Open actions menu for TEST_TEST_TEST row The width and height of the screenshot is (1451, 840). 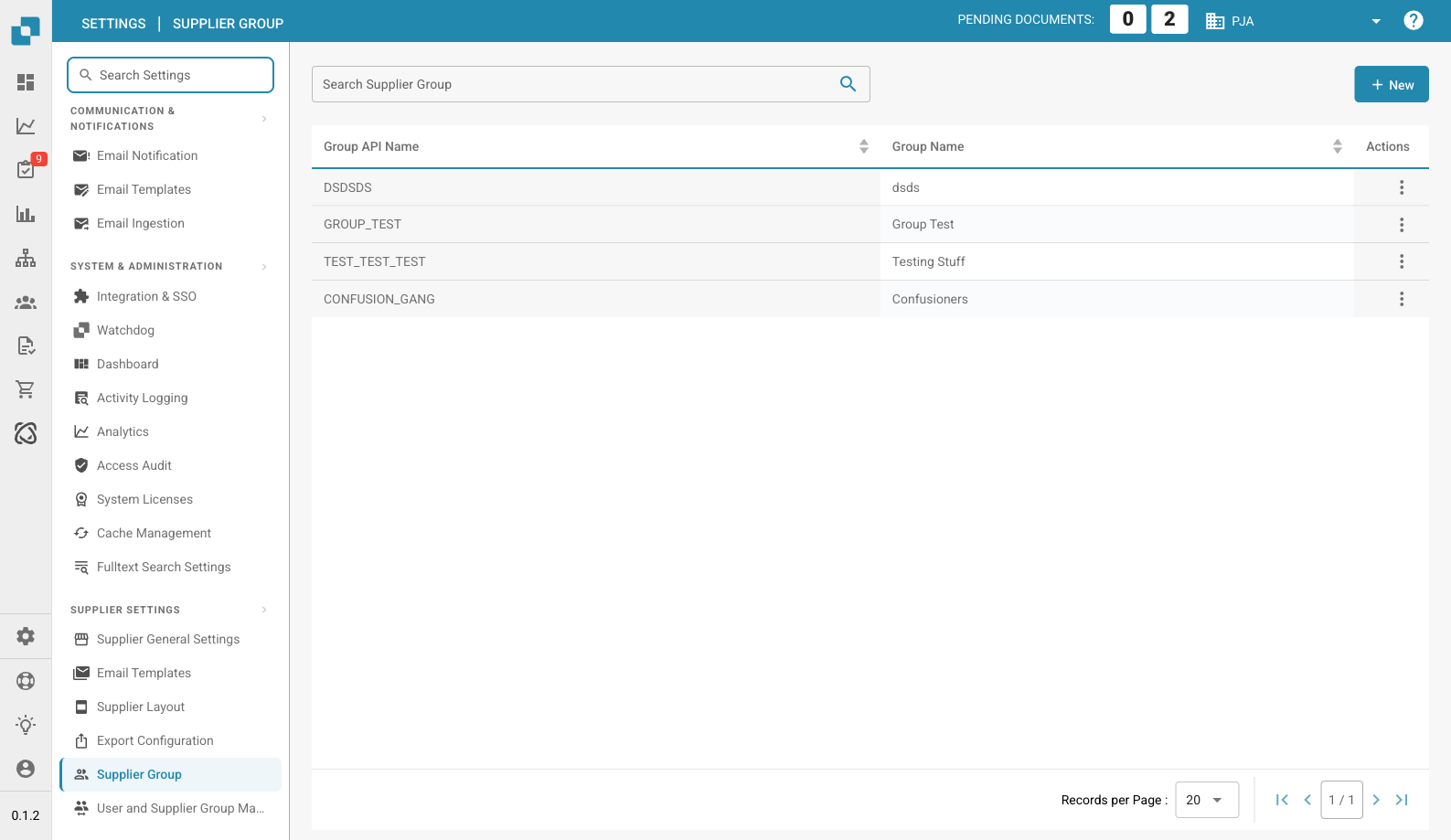(1402, 261)
